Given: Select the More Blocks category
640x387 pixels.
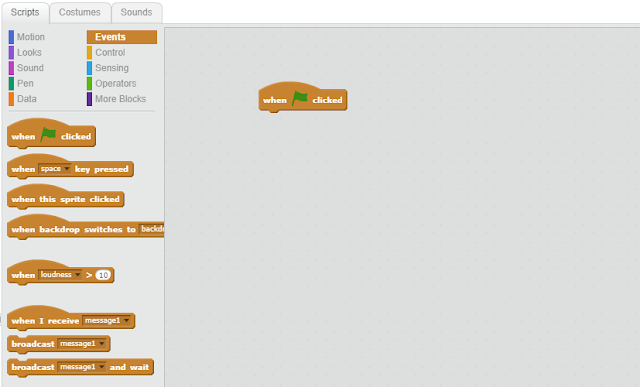Looking at the screenshot, I should pyautogui.click(x=116, y=99).
